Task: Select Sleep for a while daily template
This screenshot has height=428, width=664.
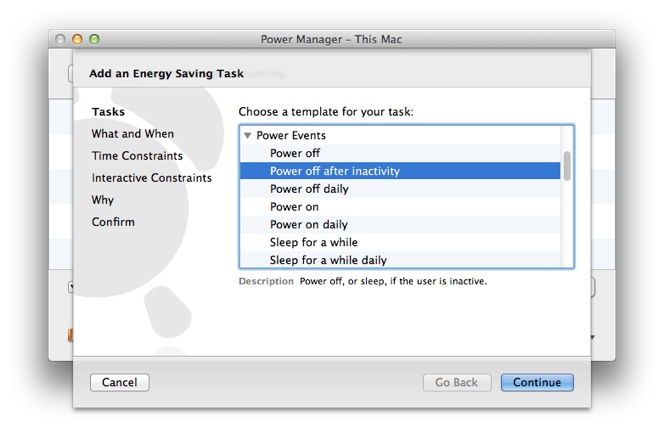Action: pos(400,260)
